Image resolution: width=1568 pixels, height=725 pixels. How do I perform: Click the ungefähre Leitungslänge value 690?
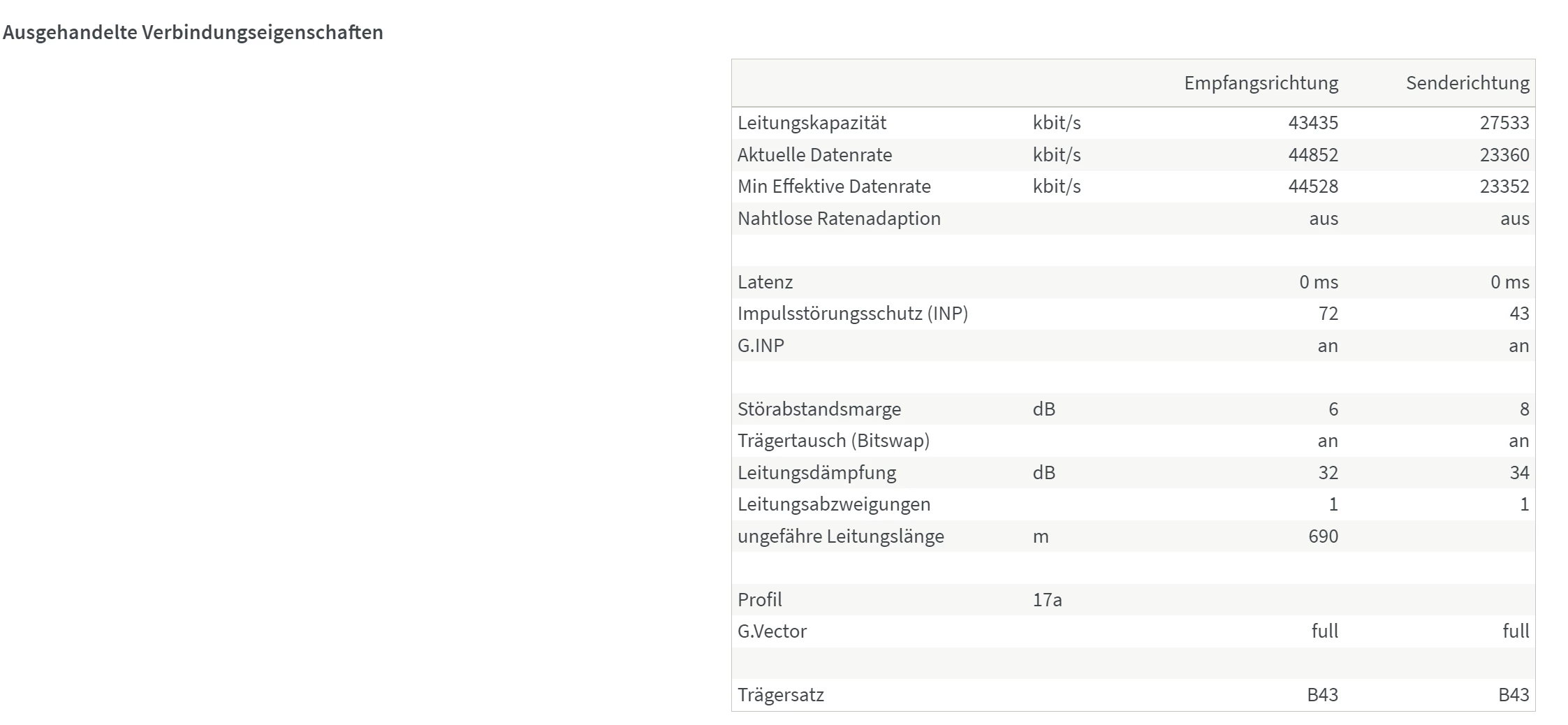pyautogui.click(x=1323, y=536)
